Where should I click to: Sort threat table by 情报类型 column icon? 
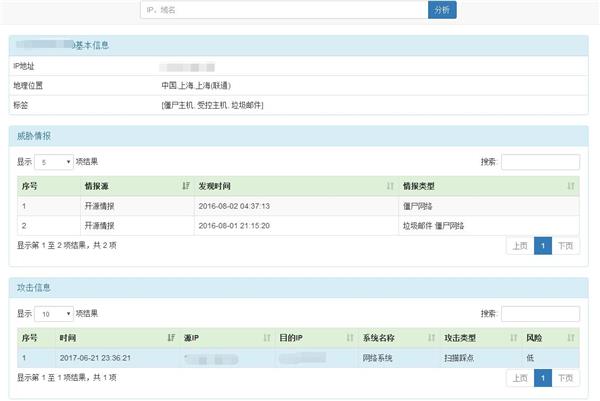coord(571,186)
